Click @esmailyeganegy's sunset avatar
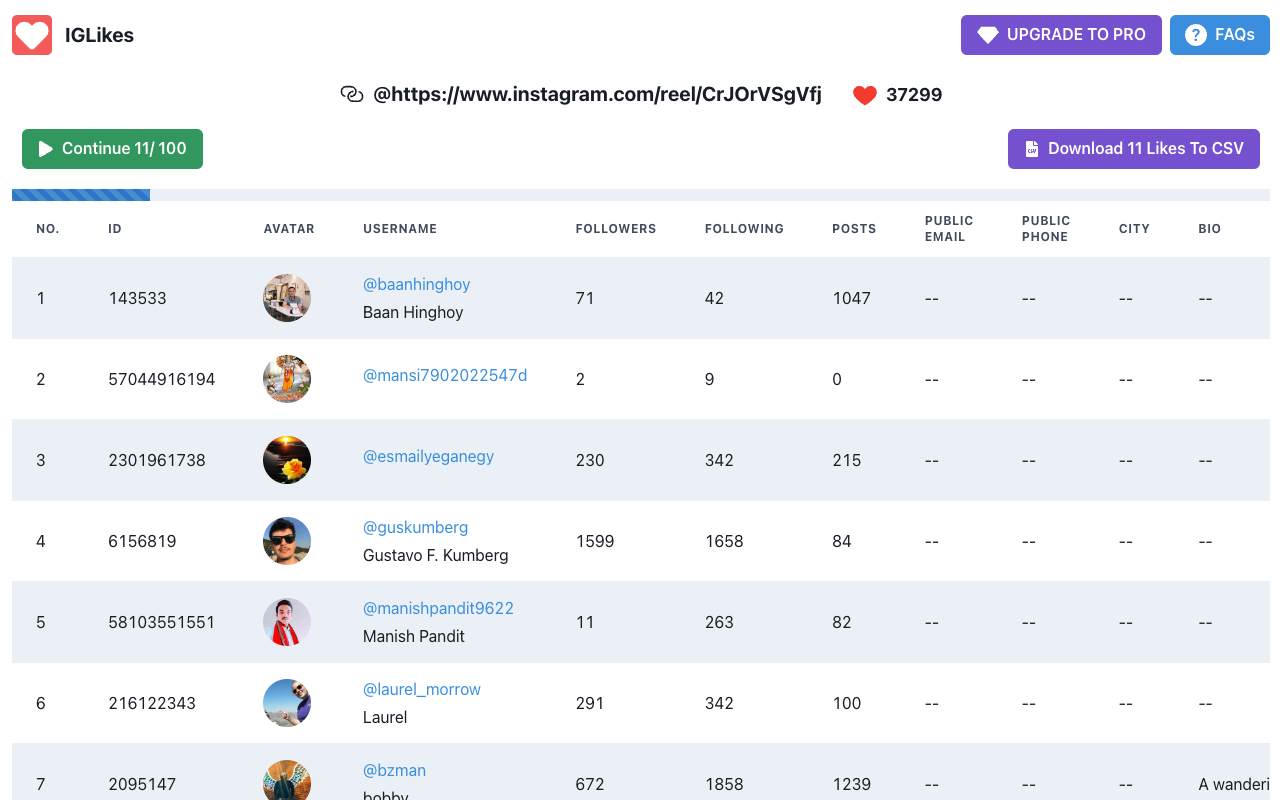 pos(287,460)
